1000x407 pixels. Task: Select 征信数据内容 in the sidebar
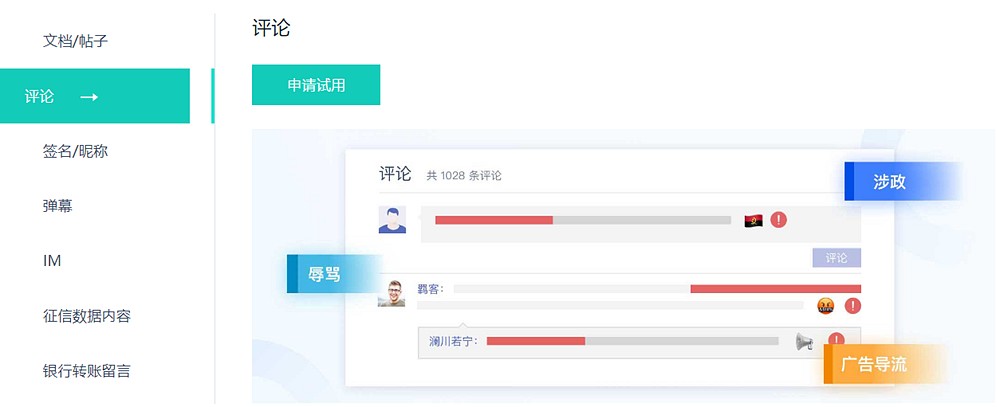87,316
